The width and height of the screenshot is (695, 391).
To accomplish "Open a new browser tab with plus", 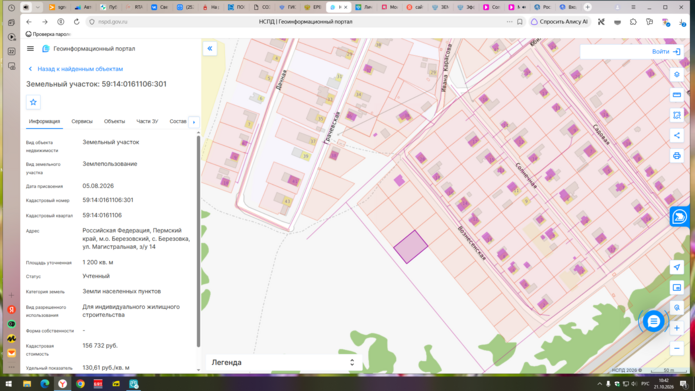I will point(587,7).
